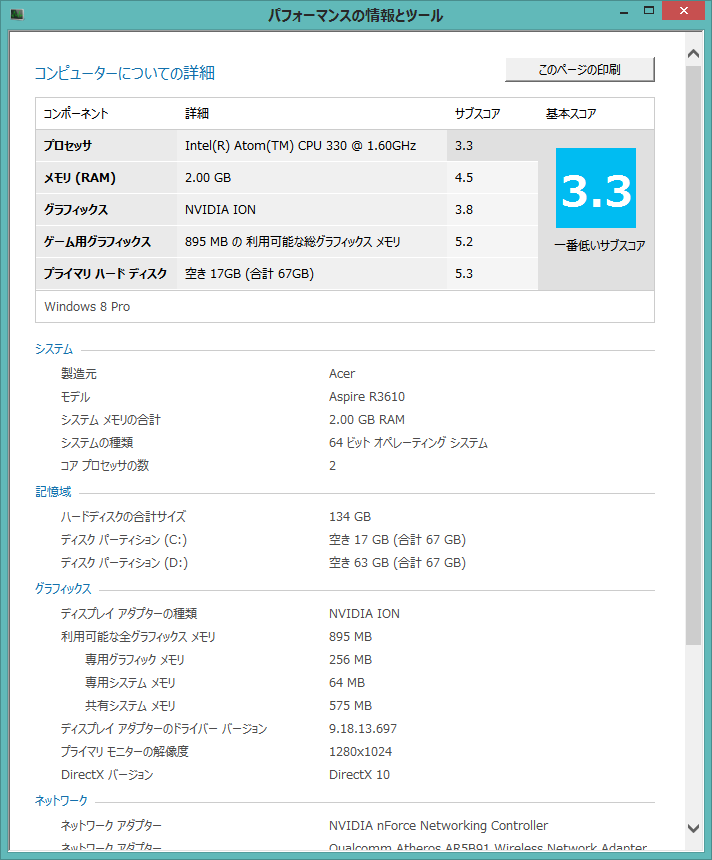Click the 895 MB total graphics memory
Viewport: 712px width, 860px height.
pyautogui.click(x=351, y=637)
